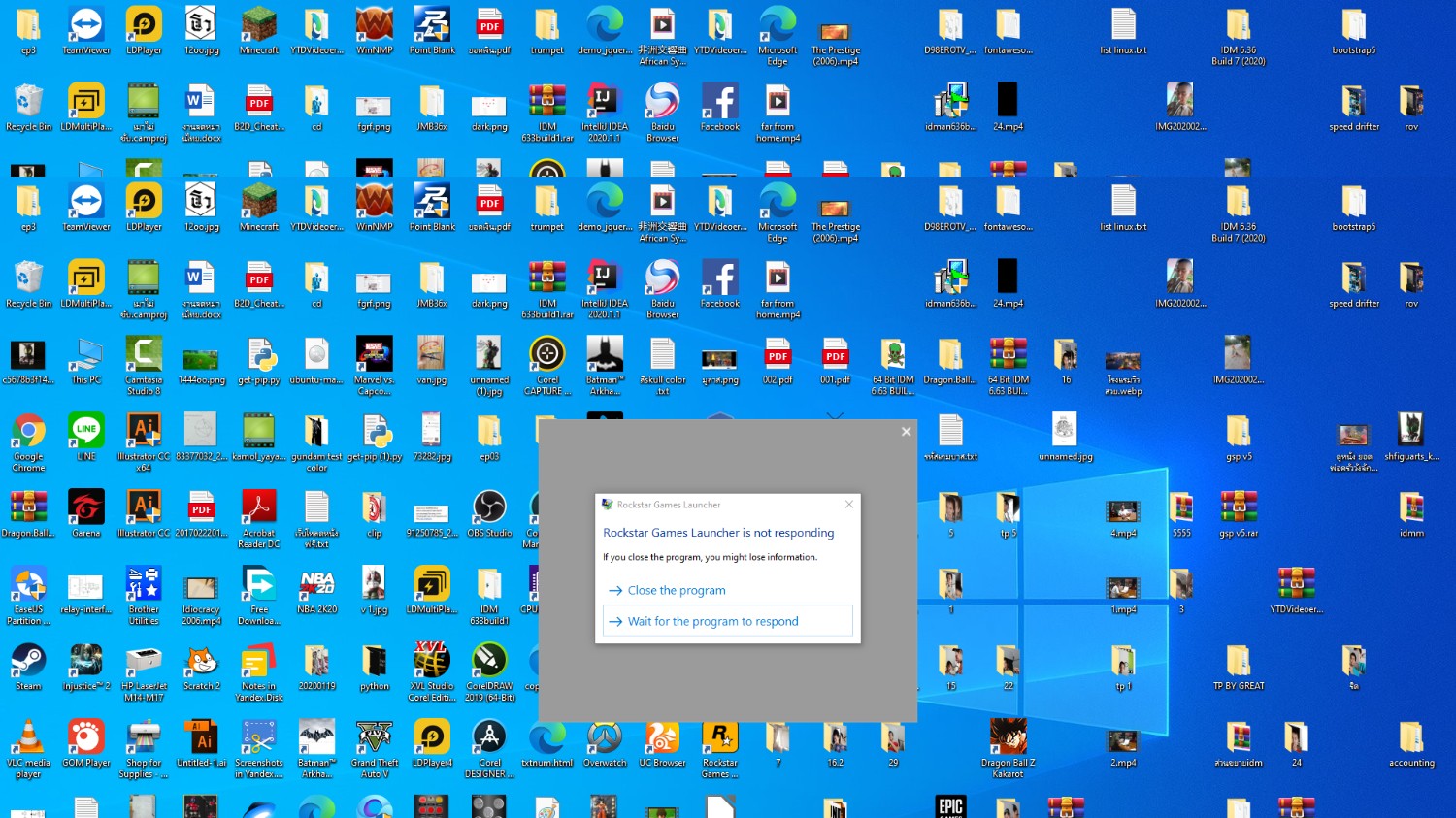Open txtnum.html Edge file icon
Screen dimensions: 1456x818
click(x=547, y=744)
